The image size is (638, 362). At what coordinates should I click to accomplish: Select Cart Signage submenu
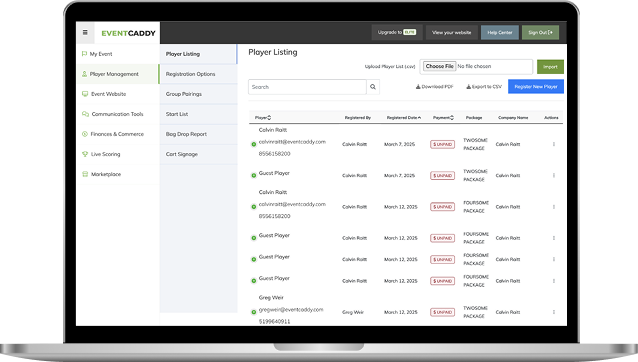198,154
